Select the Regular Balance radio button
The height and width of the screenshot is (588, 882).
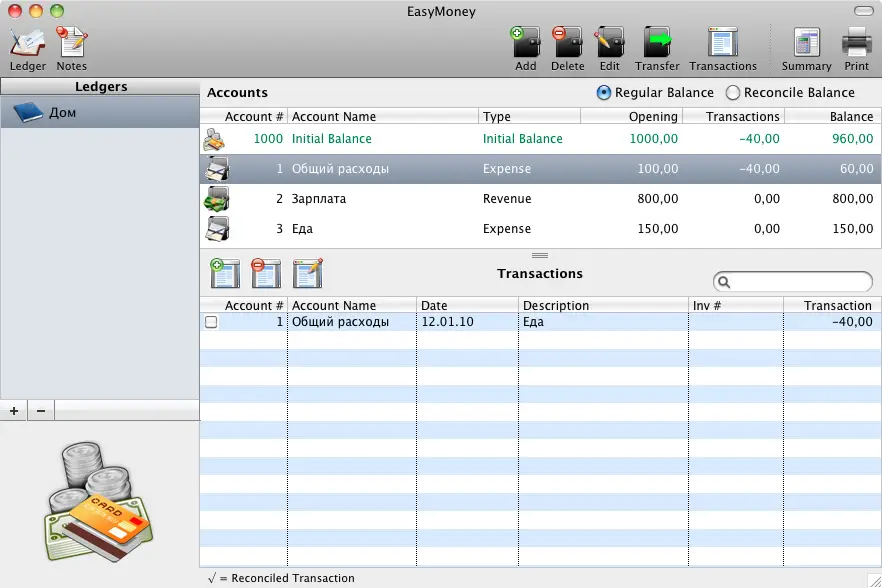click(604, 92)
